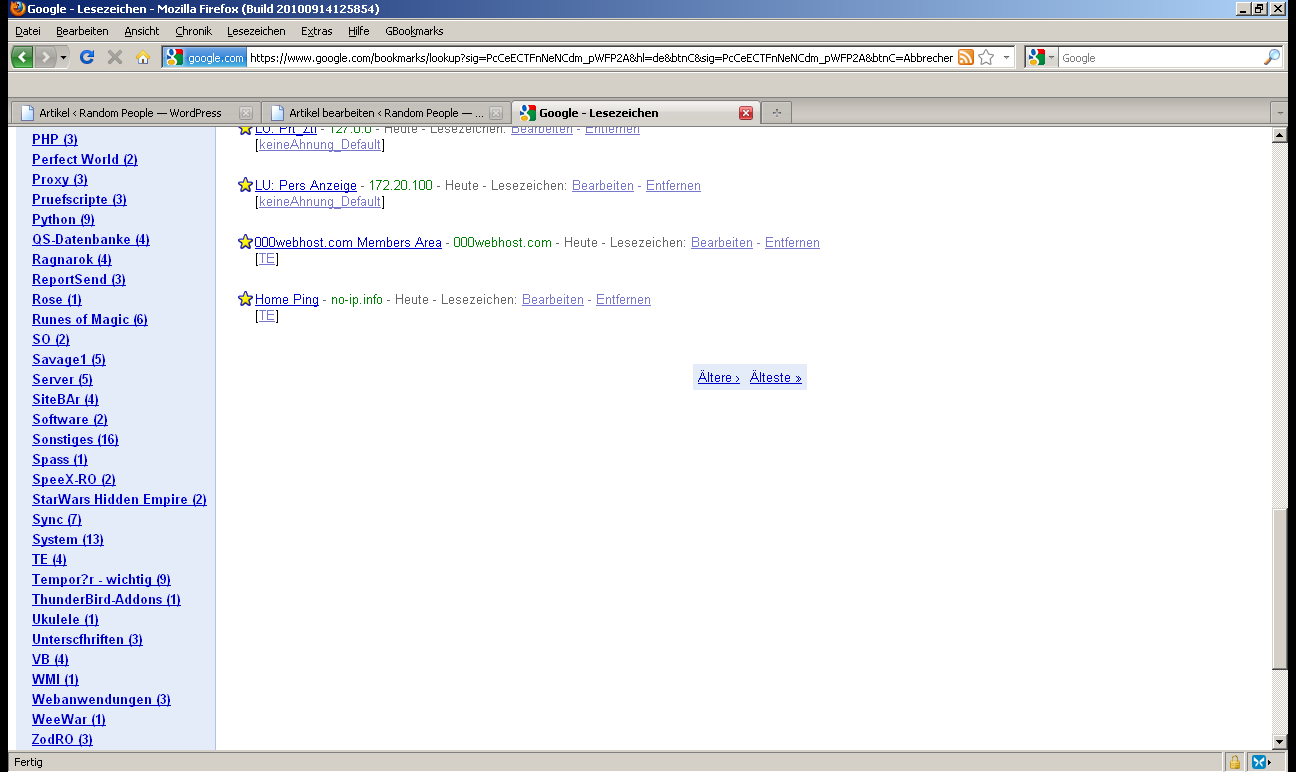The image size is (1296, 772).
Task: Click the address bar URL field
Action: pyautogui.click(x=601, y=58)
